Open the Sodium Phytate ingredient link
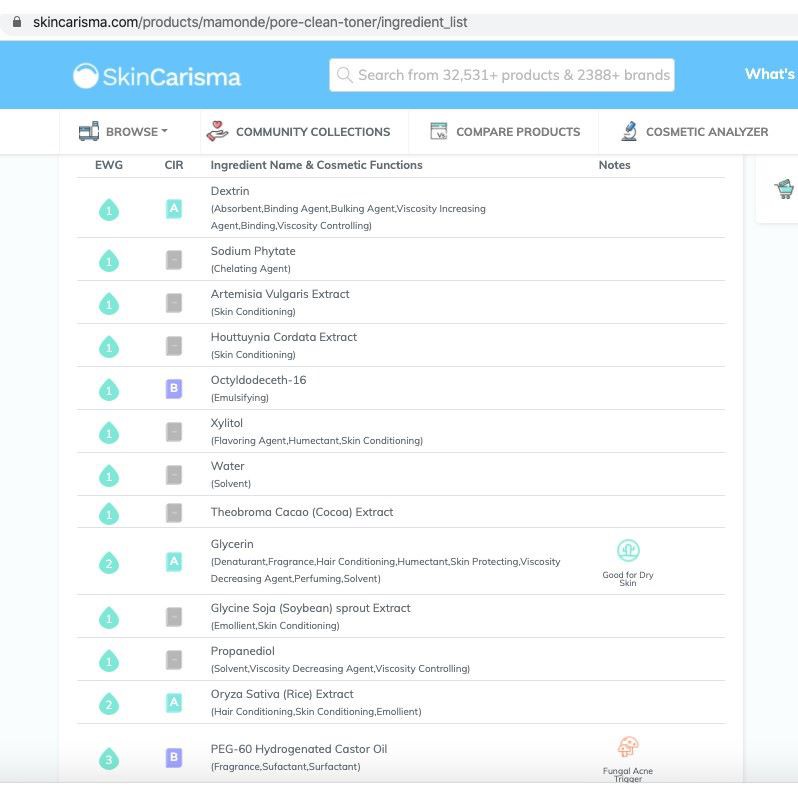Screen dimensions: 798x798 pos(253,251)
